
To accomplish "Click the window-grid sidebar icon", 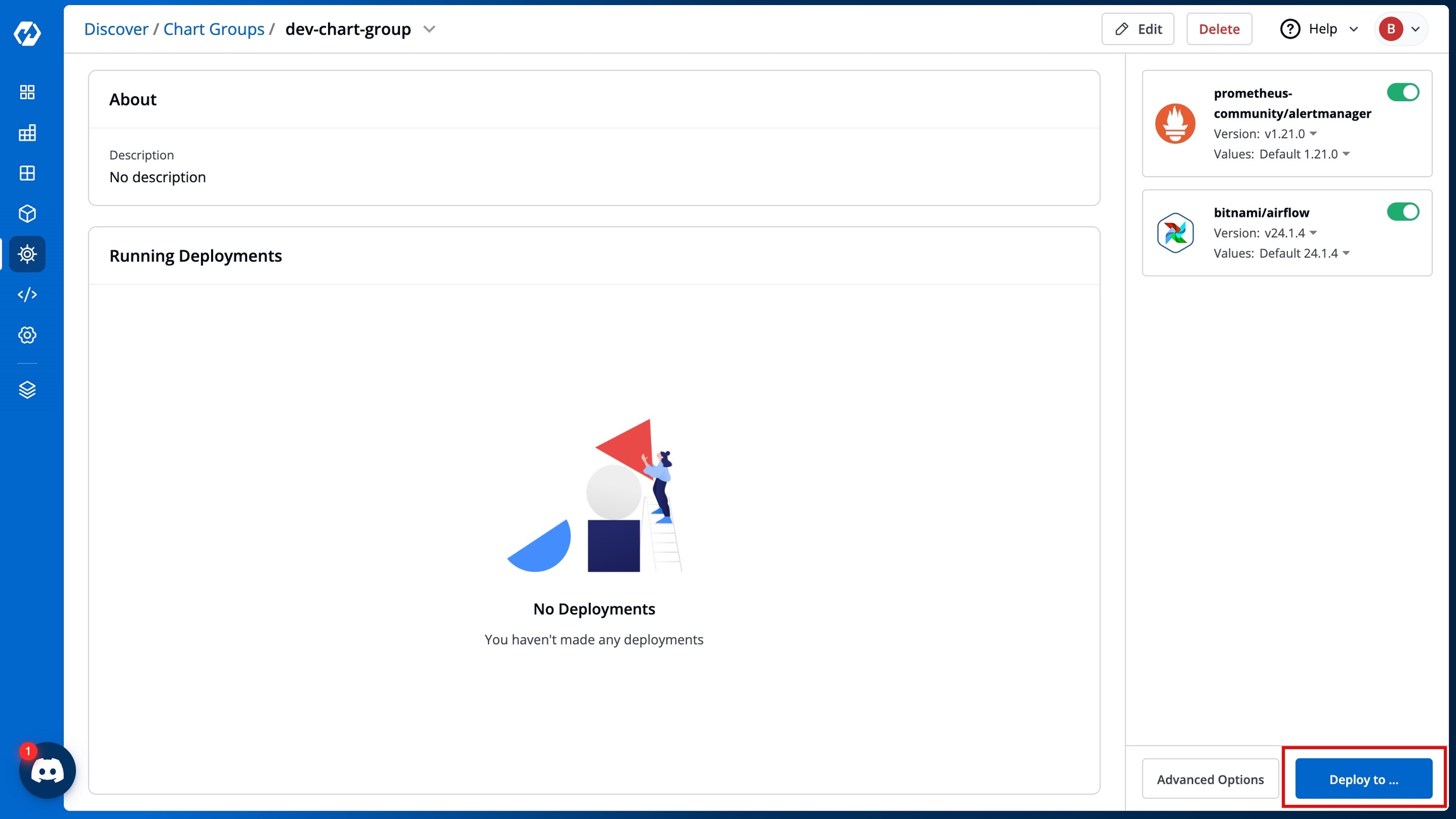I will point(27,173).
